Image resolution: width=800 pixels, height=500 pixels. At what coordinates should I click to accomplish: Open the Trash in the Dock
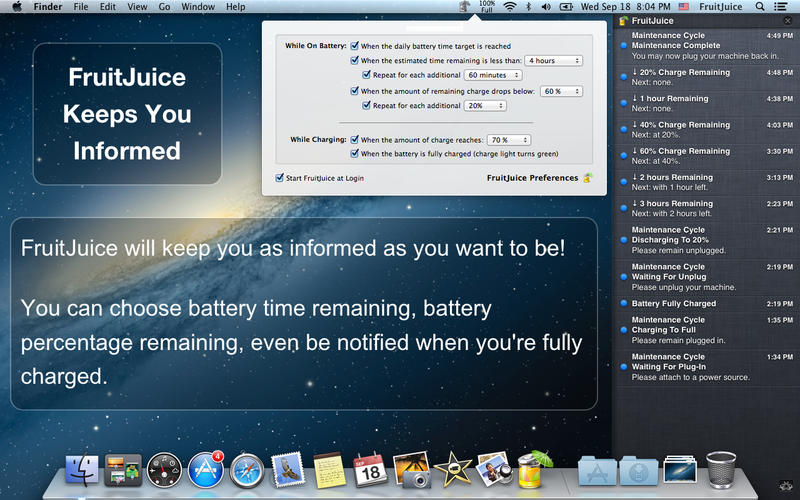coord(721,470)
